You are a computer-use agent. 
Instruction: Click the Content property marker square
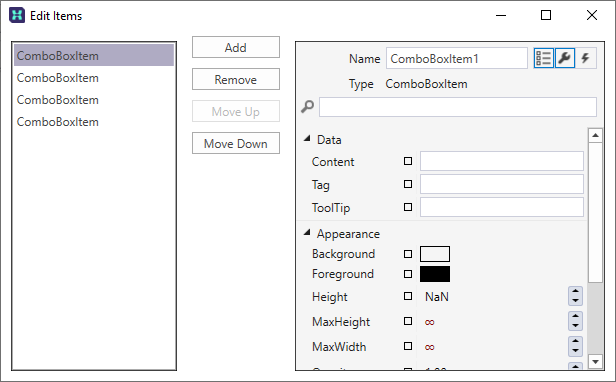(x=408, y=161)
